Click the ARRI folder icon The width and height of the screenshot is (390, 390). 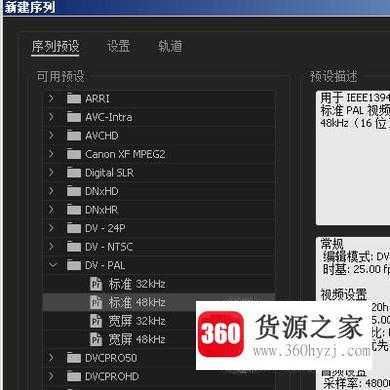pos(74,98)
